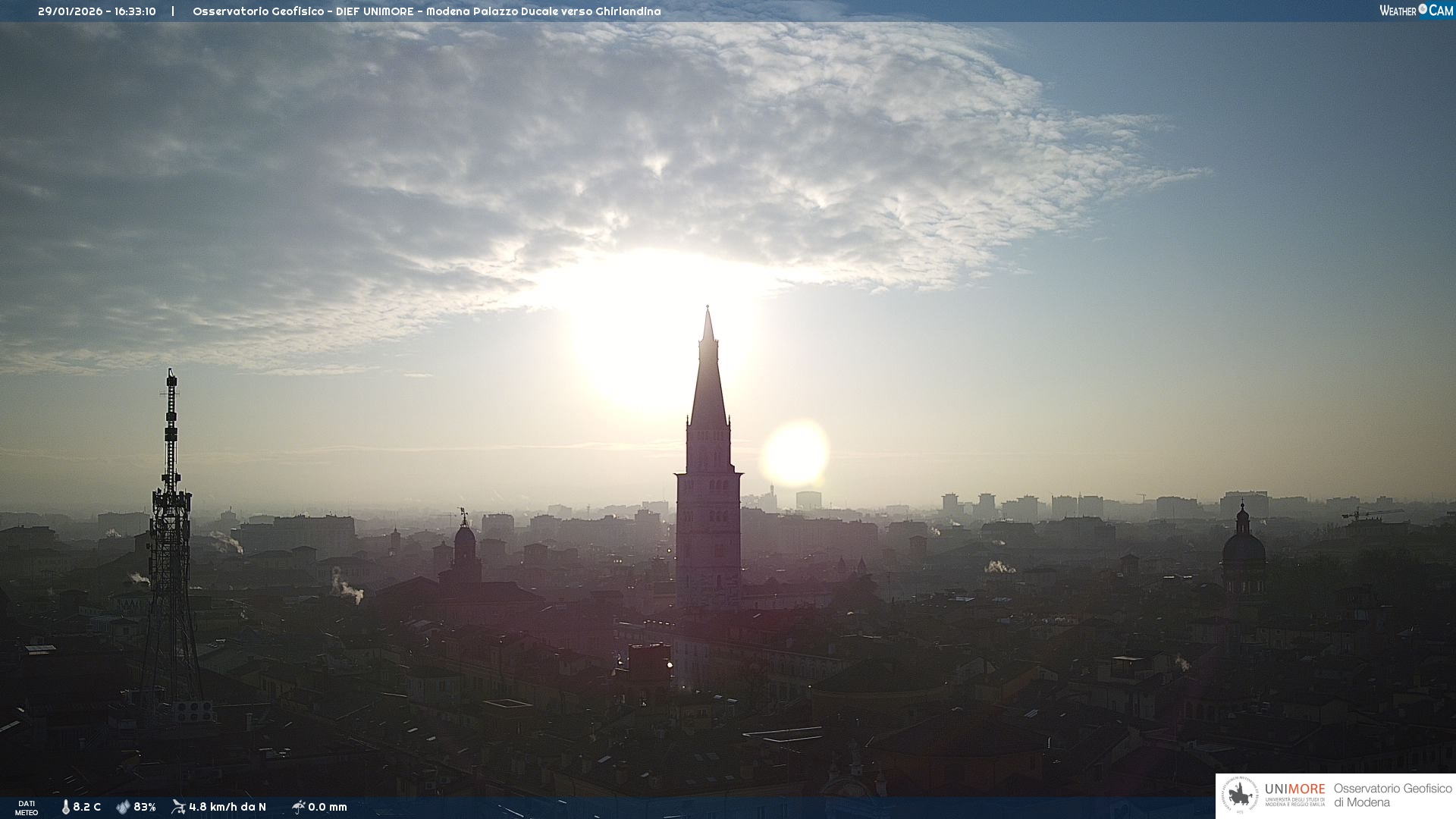Click the Ghirlandina tower spire tip
The width and height of the screenshot is (1456, 819).
pos(708,309)
